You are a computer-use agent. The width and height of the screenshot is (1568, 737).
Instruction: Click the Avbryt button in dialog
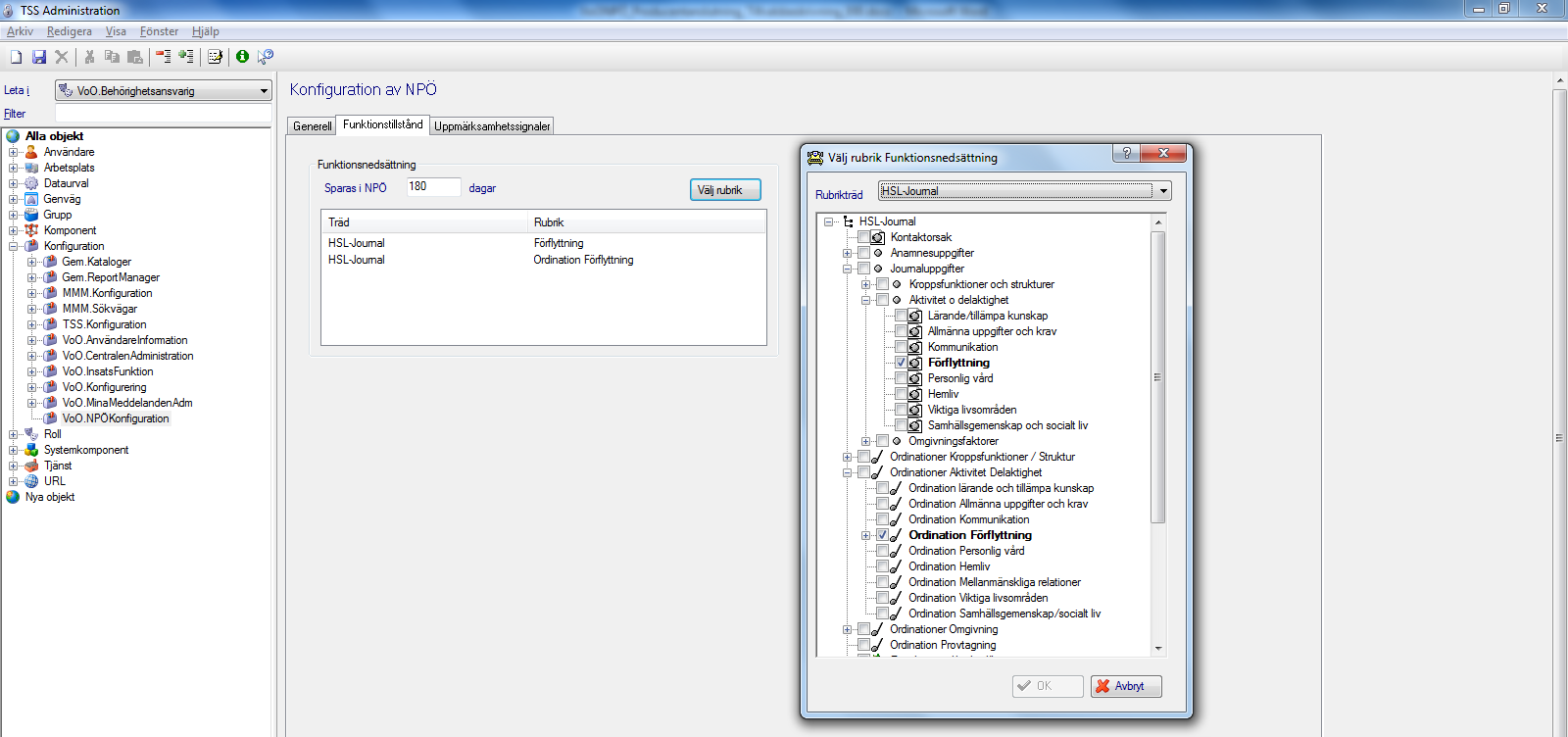coord(1126,686)
